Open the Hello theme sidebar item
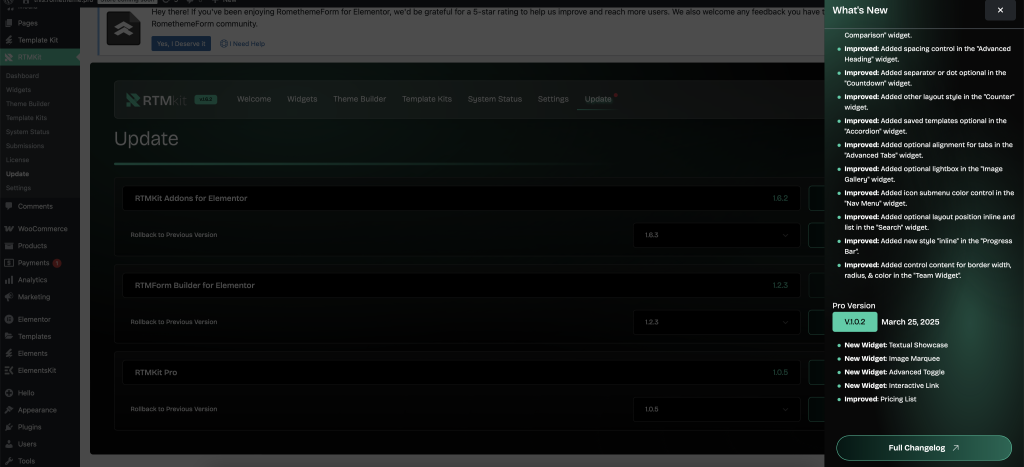 tap(26, 393)
